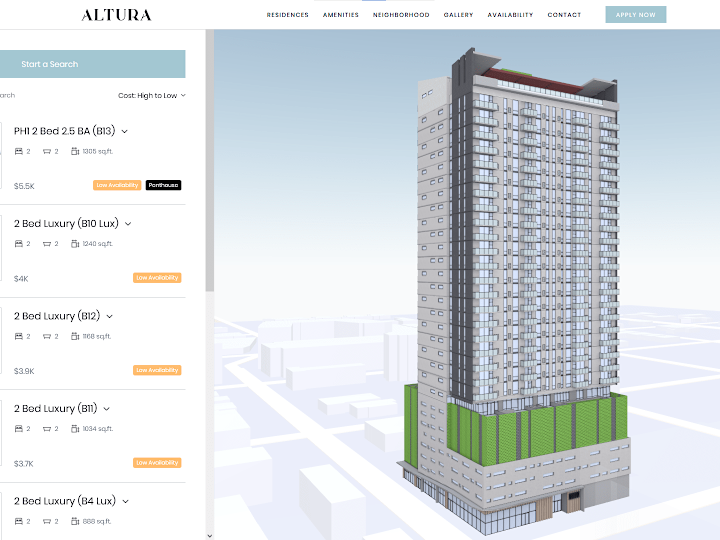Go to the Neighborhood page

click(401, 15)
